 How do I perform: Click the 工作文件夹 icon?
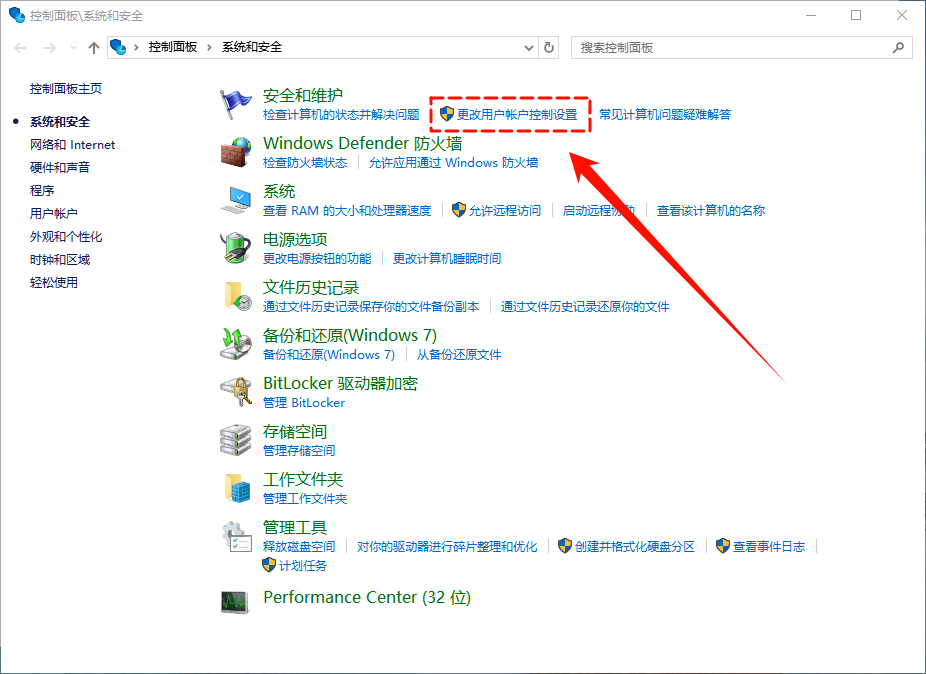click(237, 488)
